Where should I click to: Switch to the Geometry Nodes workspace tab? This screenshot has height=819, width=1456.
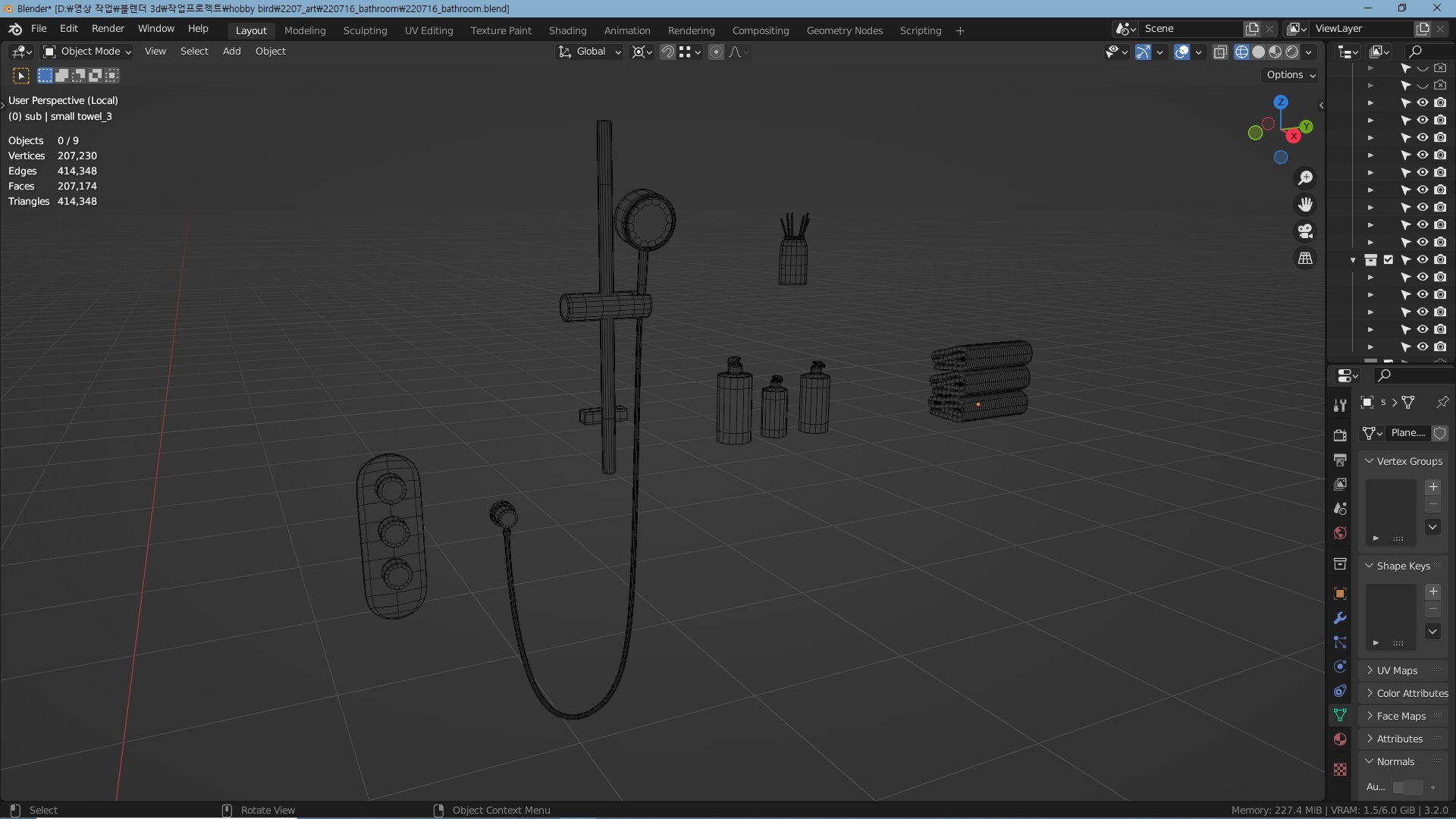(844, 30)
